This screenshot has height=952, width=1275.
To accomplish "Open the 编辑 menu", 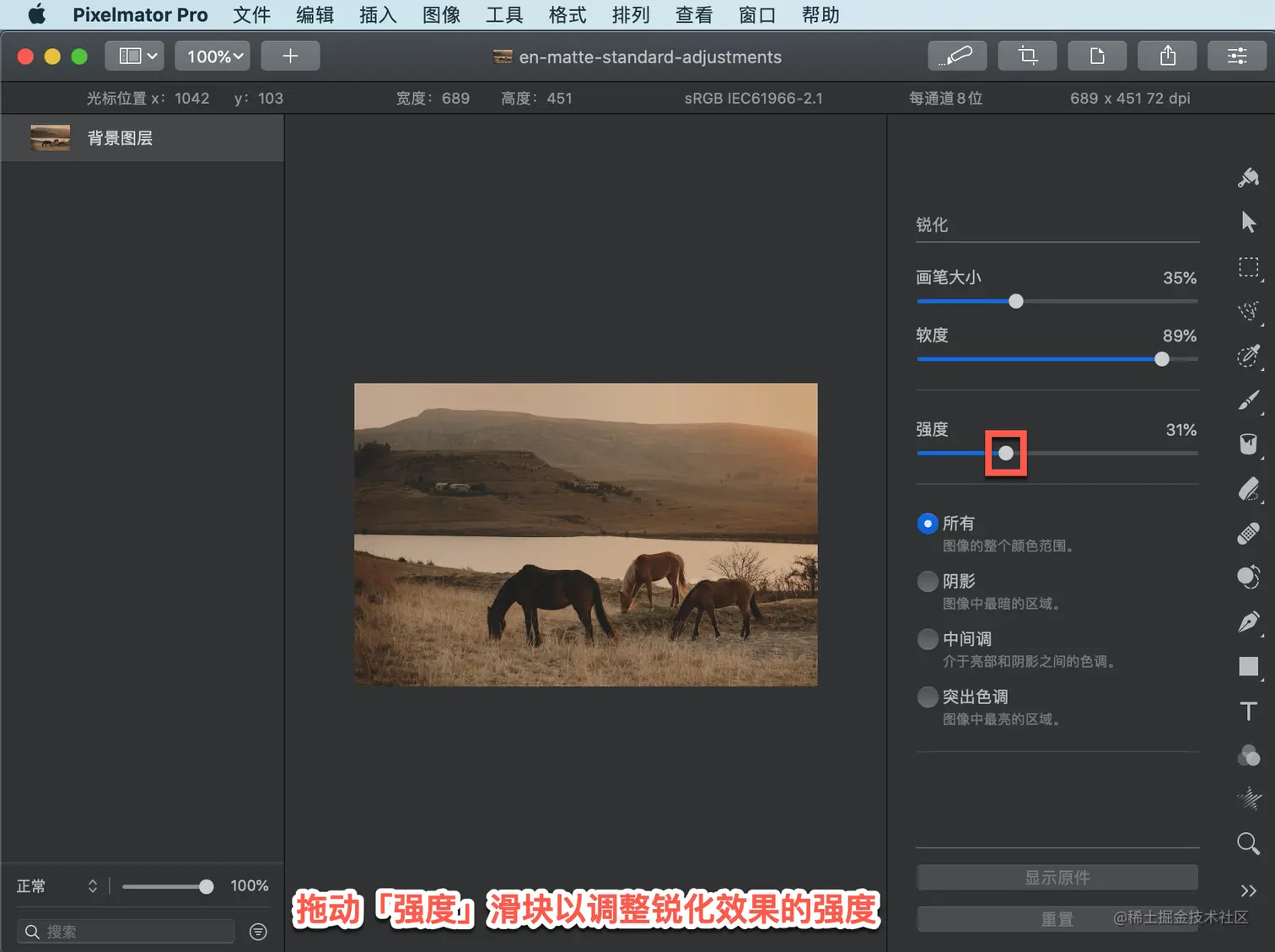I will 315,14.
